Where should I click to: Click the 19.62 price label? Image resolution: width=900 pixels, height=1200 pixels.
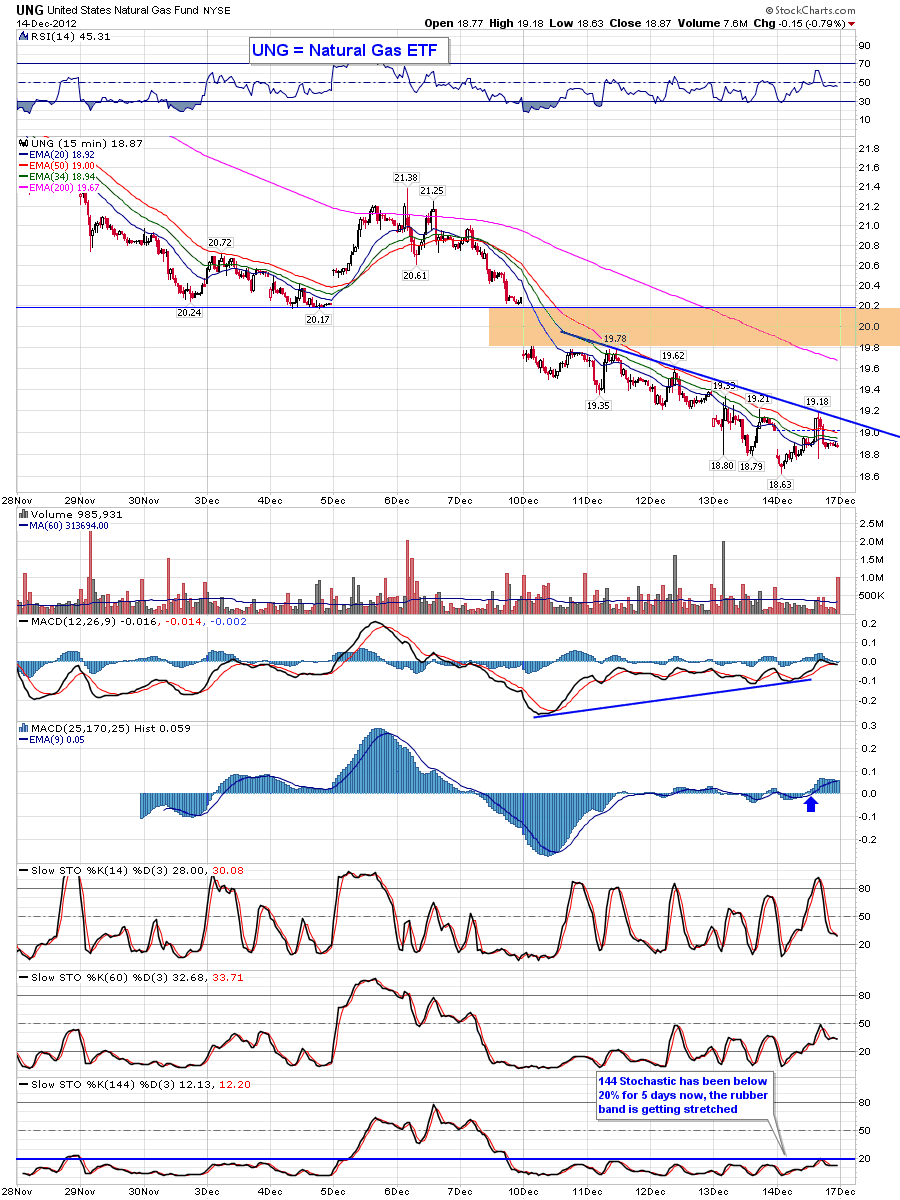click(x=673, y=356)
